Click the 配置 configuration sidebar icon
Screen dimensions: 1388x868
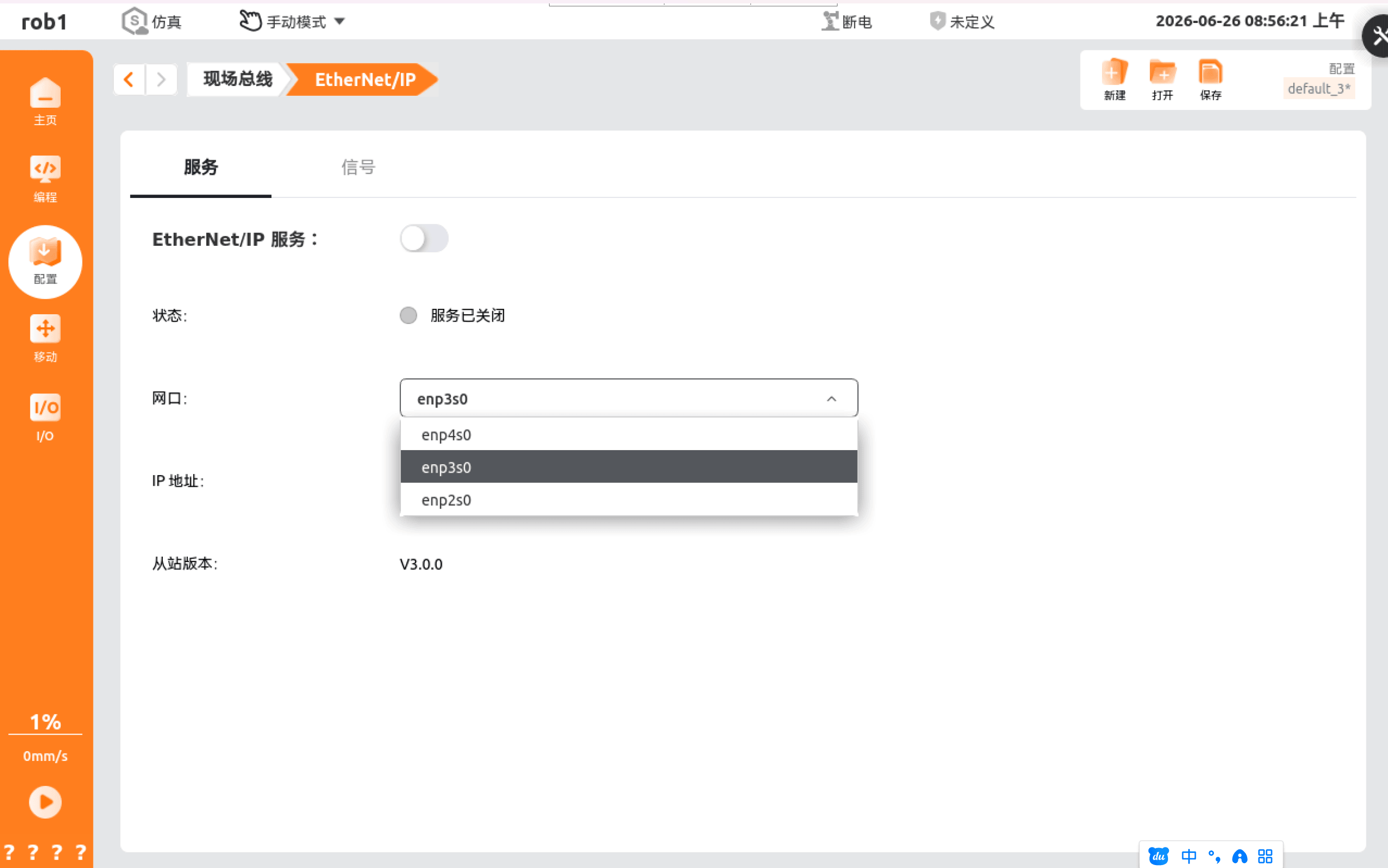(x=45, y=262)
